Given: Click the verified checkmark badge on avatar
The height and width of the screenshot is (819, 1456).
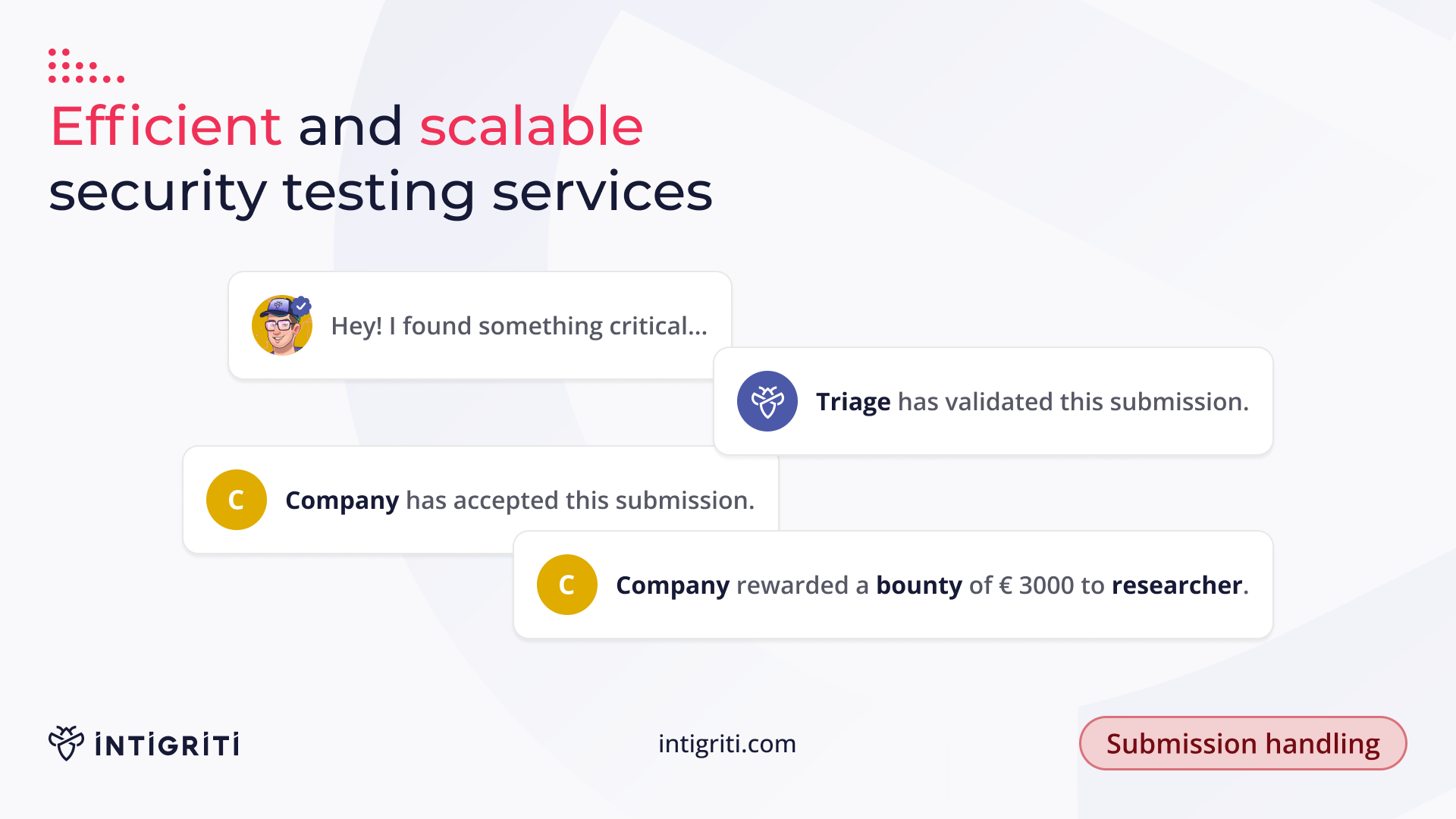Looking at the screenshot, I should [x=302, y=306].
